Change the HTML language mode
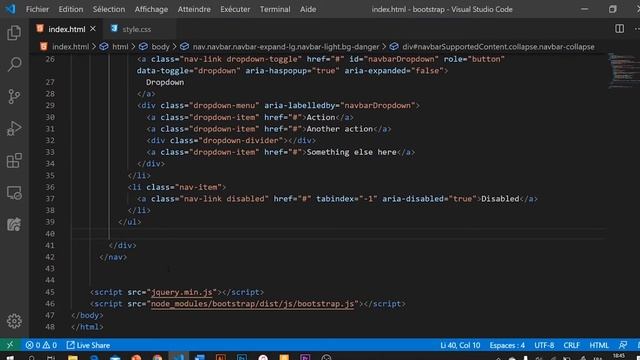This screenshot has height=360, width=640. tap(599, 345)
